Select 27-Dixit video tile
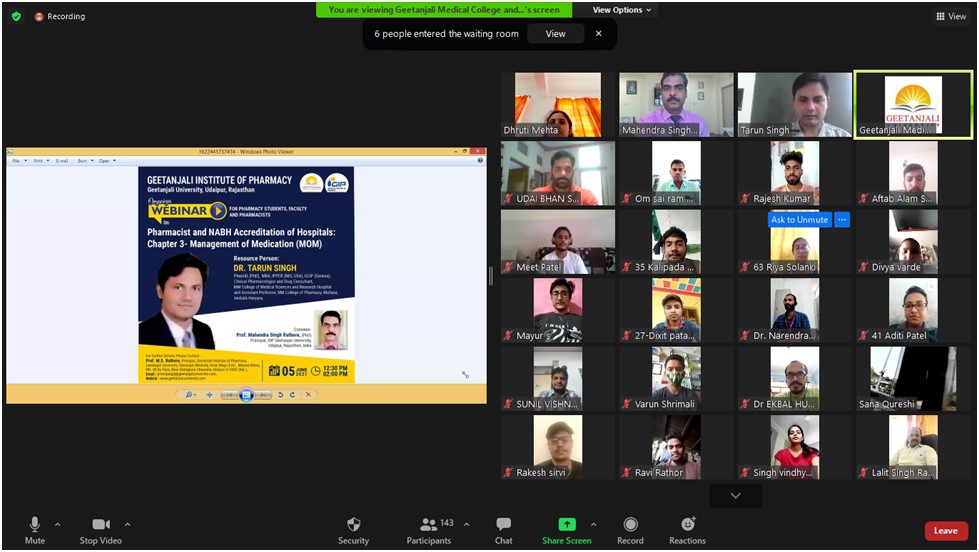The height and width of the screenshot is (552, 979). pos(676,310)
